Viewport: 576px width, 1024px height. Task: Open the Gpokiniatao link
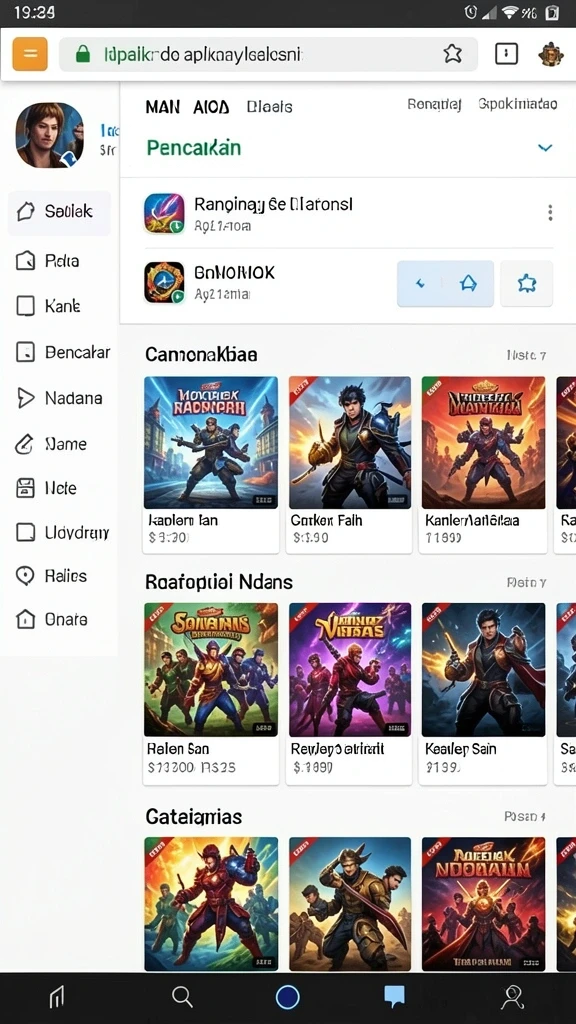coord(517,104)
